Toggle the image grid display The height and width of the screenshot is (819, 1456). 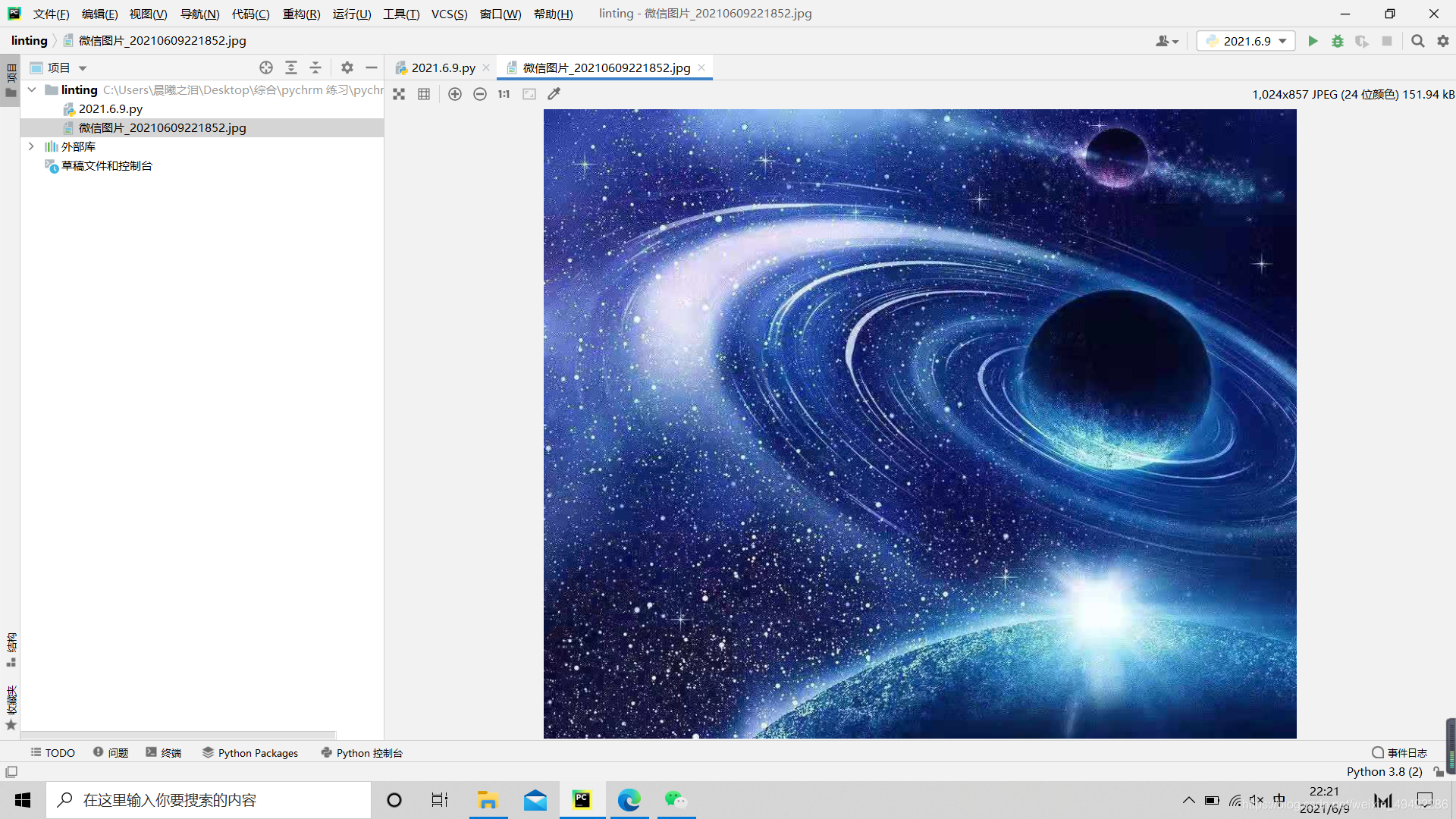424,94
